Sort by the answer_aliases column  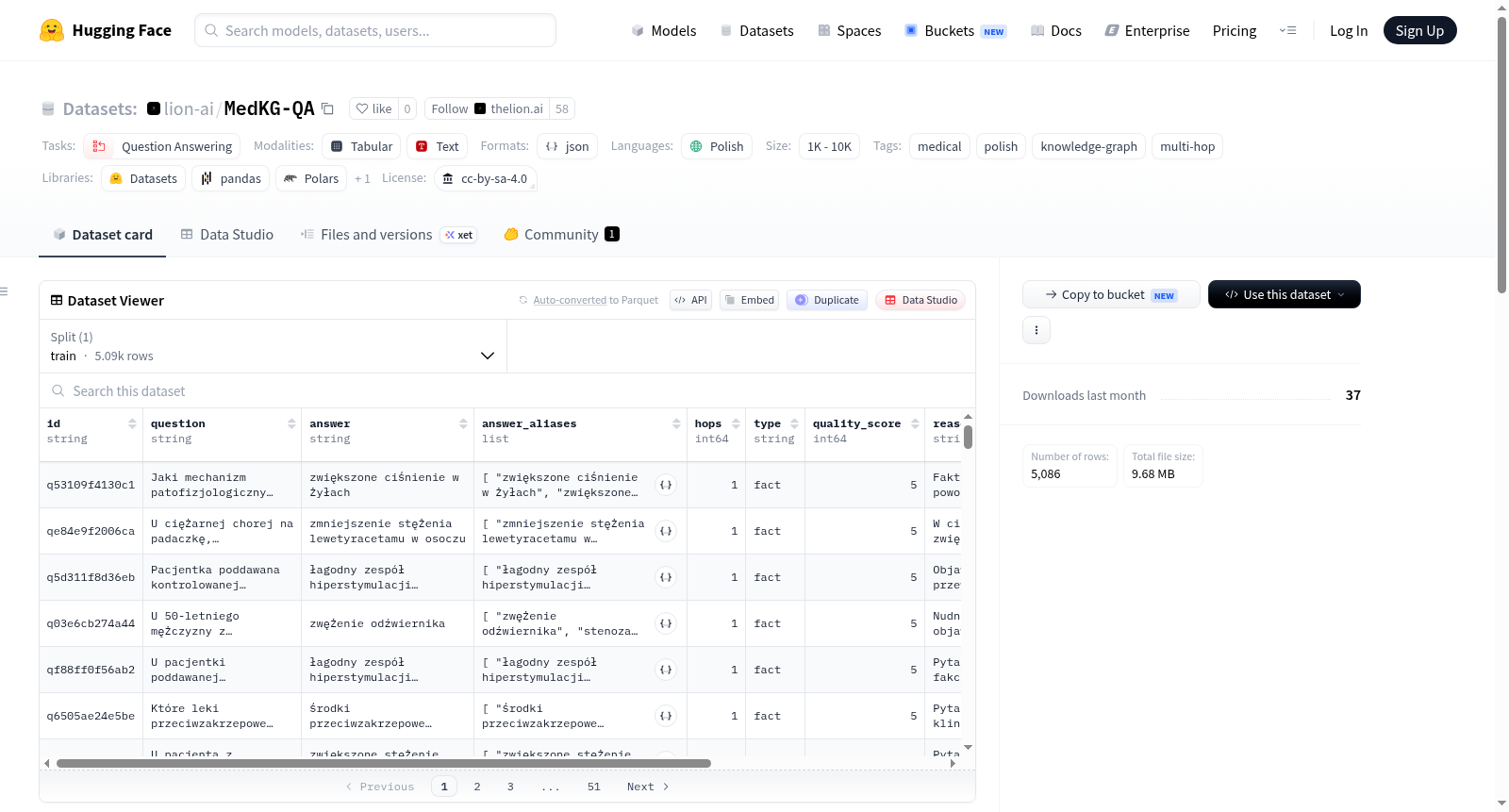pos(676,423)
